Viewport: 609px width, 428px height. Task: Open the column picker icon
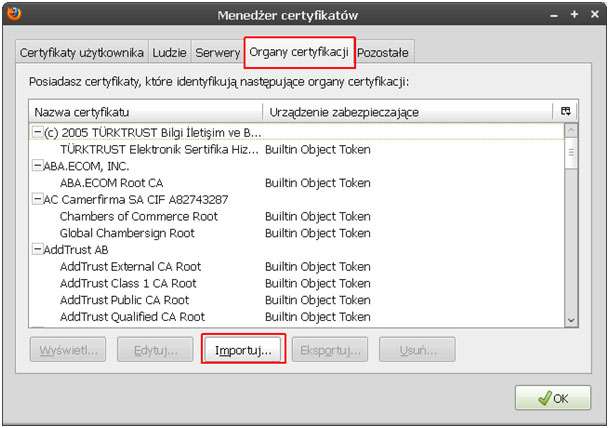click(x=566, y=111)
